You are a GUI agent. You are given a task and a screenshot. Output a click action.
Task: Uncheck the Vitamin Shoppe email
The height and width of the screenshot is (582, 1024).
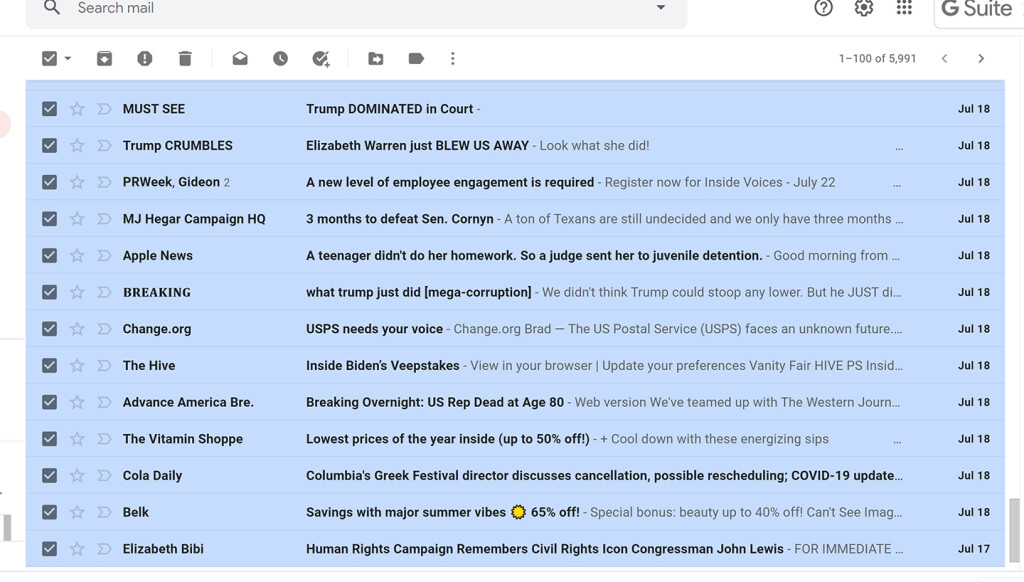point(50,439)
